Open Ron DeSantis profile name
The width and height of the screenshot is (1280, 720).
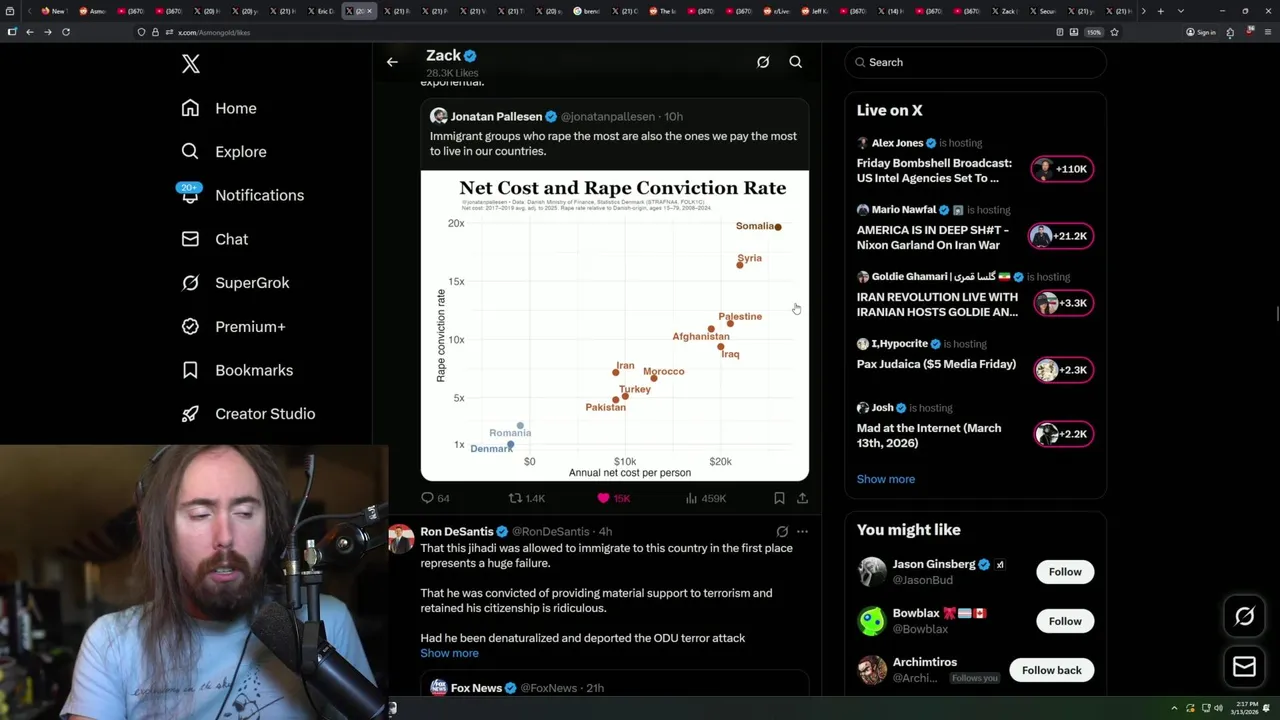(x=457, y=532)
